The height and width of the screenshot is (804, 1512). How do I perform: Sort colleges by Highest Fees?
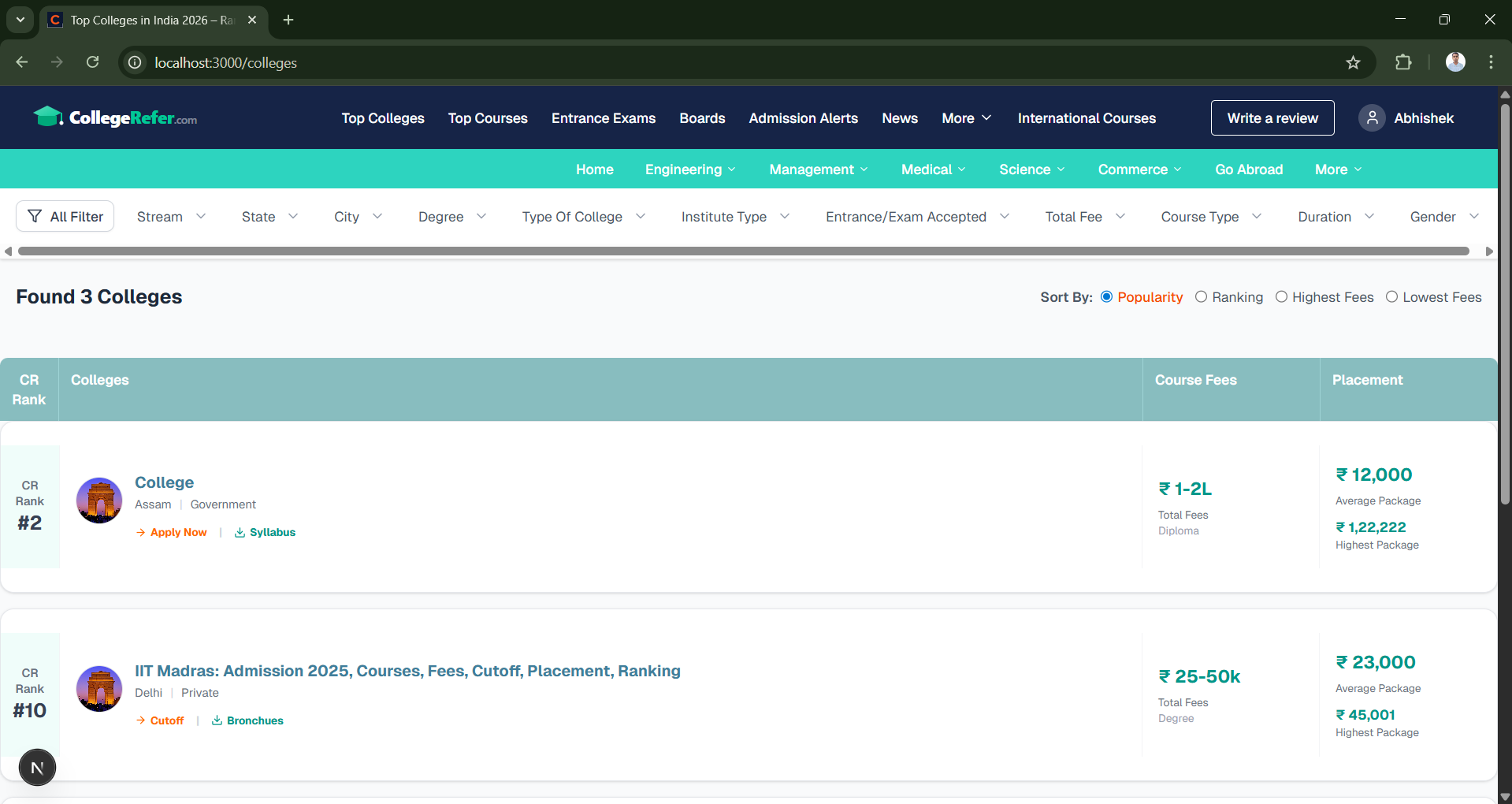[x=1281, y=297]
